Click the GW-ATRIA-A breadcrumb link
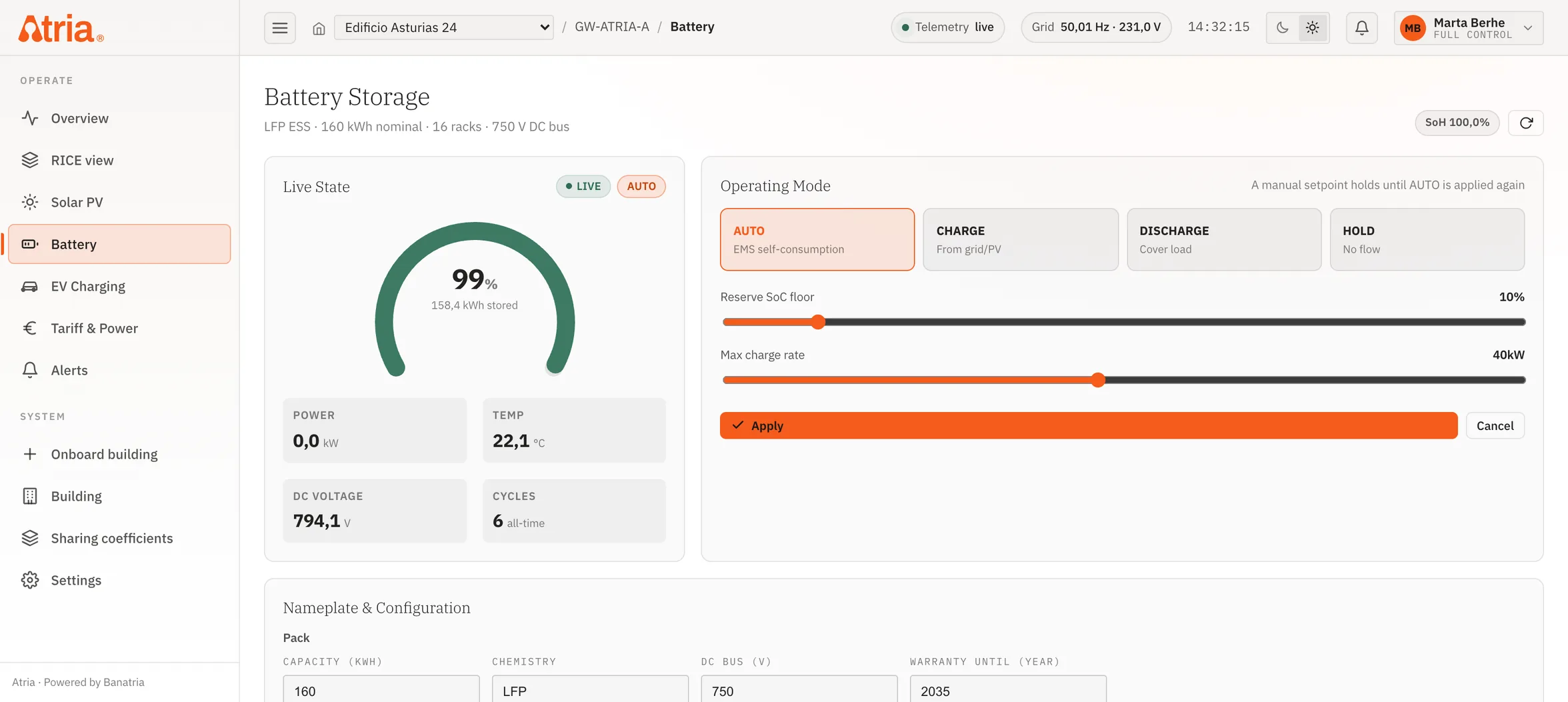 pyautogui.click(x=611, y=27)
